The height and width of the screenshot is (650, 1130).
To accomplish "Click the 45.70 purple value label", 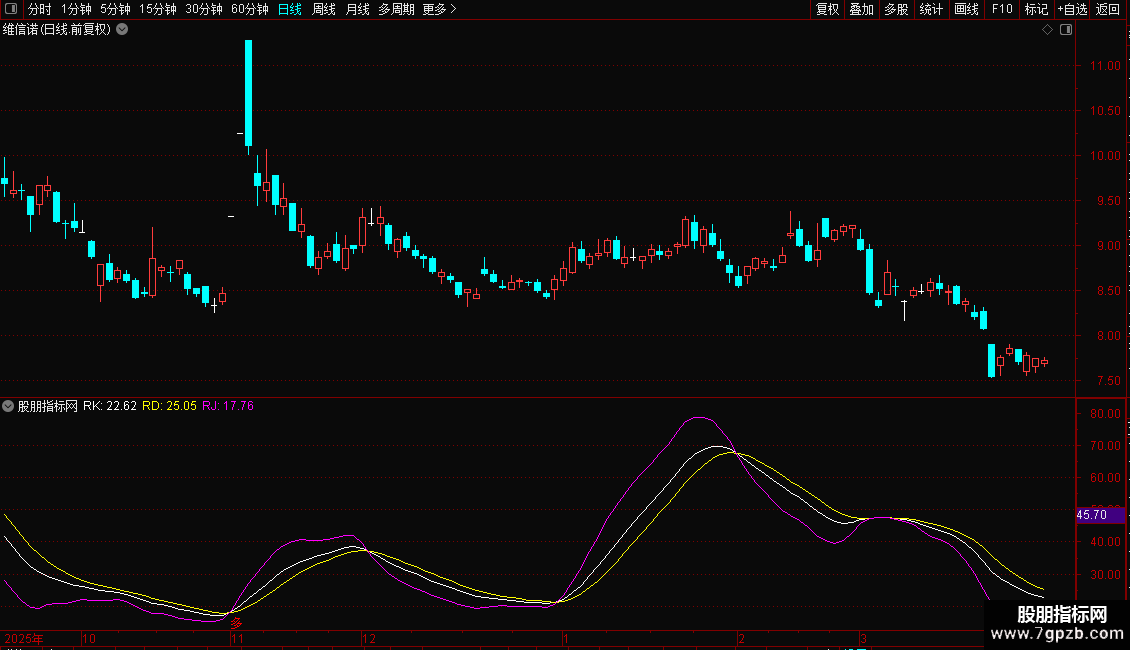I will point(1100,515).
